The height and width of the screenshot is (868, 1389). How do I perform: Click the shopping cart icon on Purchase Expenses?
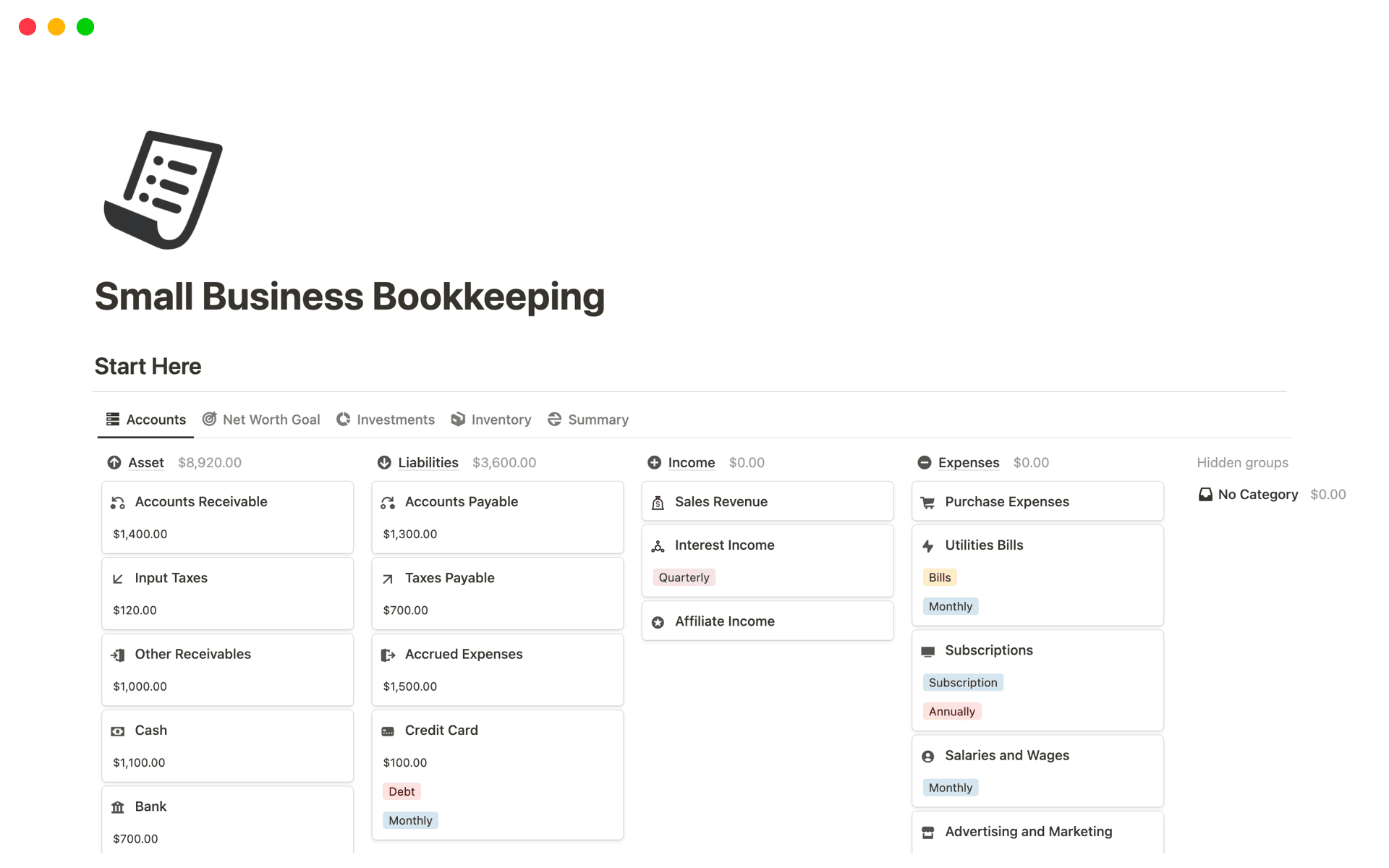(x=927, y=503)
